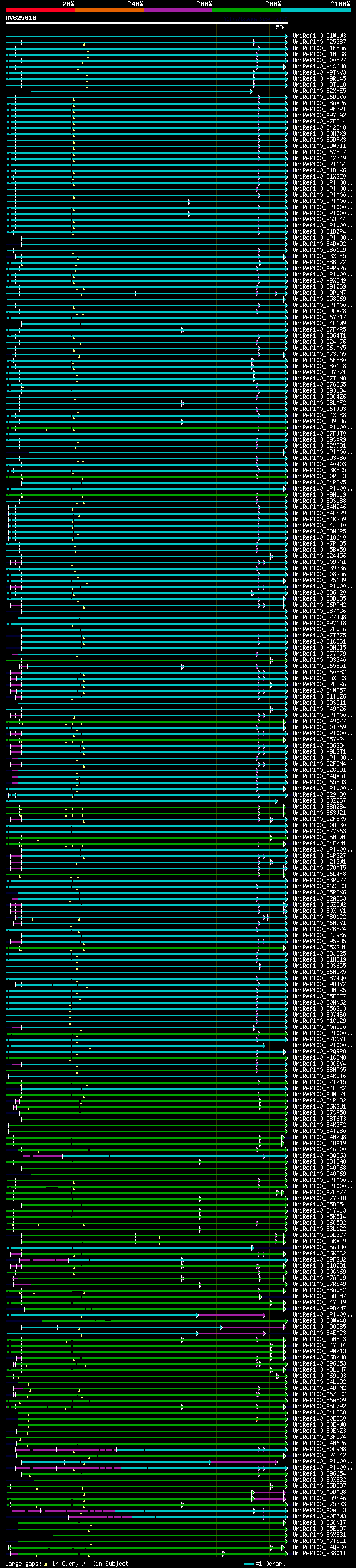Screen dimensions: 356x1568
Task: Click the UniRef100_P38011 label at the bottom
Action: (x=319, y=1553)
